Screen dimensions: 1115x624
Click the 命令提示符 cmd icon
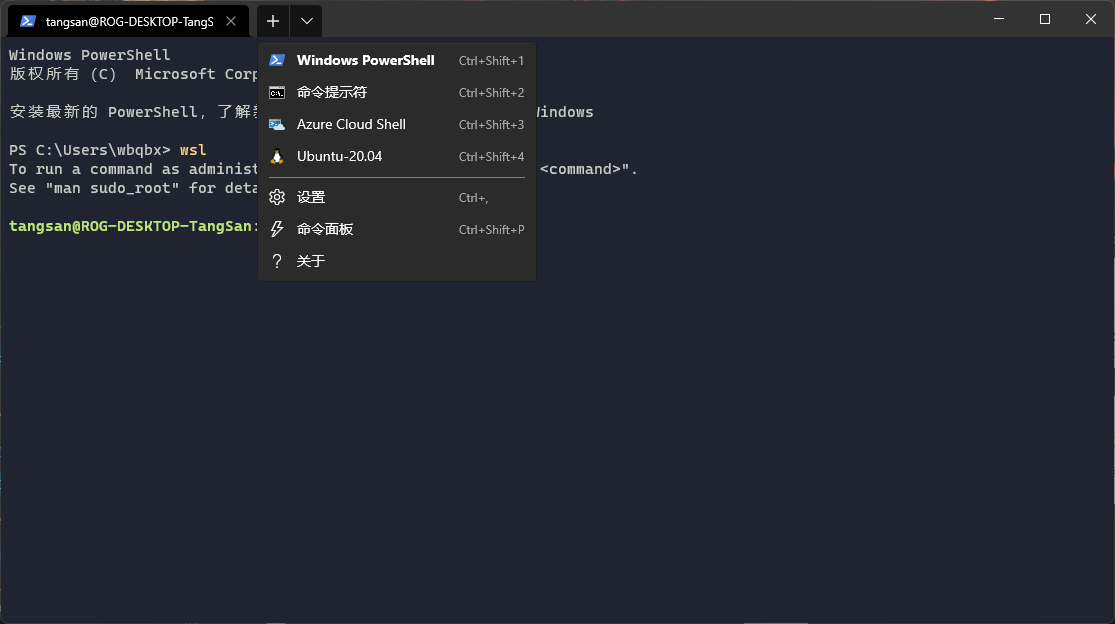coord(277,92)
